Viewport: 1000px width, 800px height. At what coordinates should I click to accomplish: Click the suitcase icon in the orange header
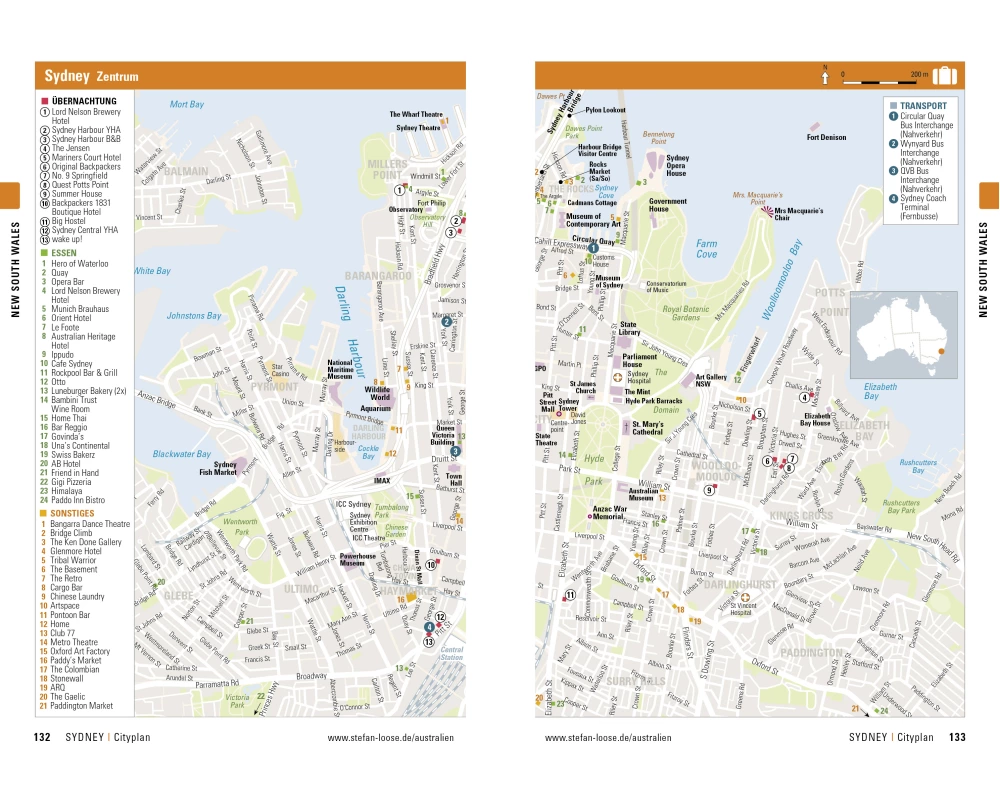click(945, 76)
